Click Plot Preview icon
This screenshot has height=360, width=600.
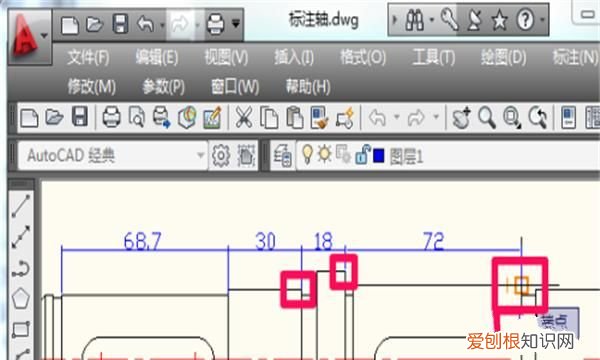[x=137, y=117]
